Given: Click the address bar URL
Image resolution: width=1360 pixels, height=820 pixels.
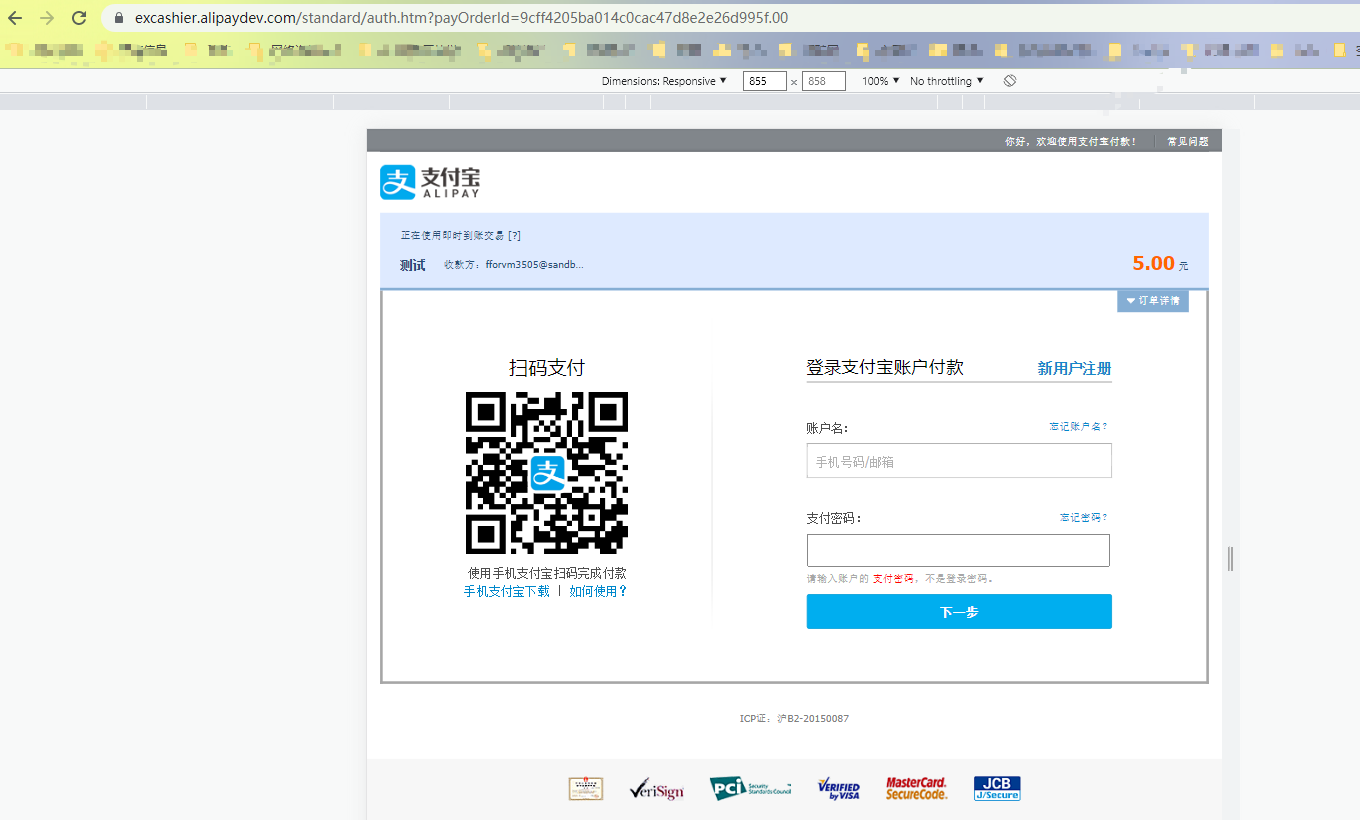Looking at the screenshot, I should (x=461, y=18).
